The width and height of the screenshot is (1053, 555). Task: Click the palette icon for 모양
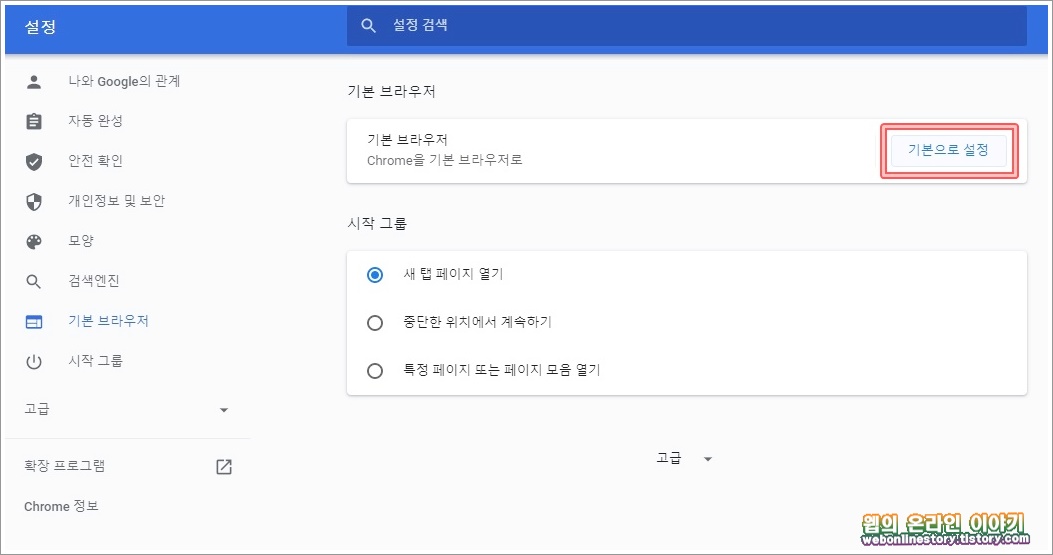click(34, 242)
